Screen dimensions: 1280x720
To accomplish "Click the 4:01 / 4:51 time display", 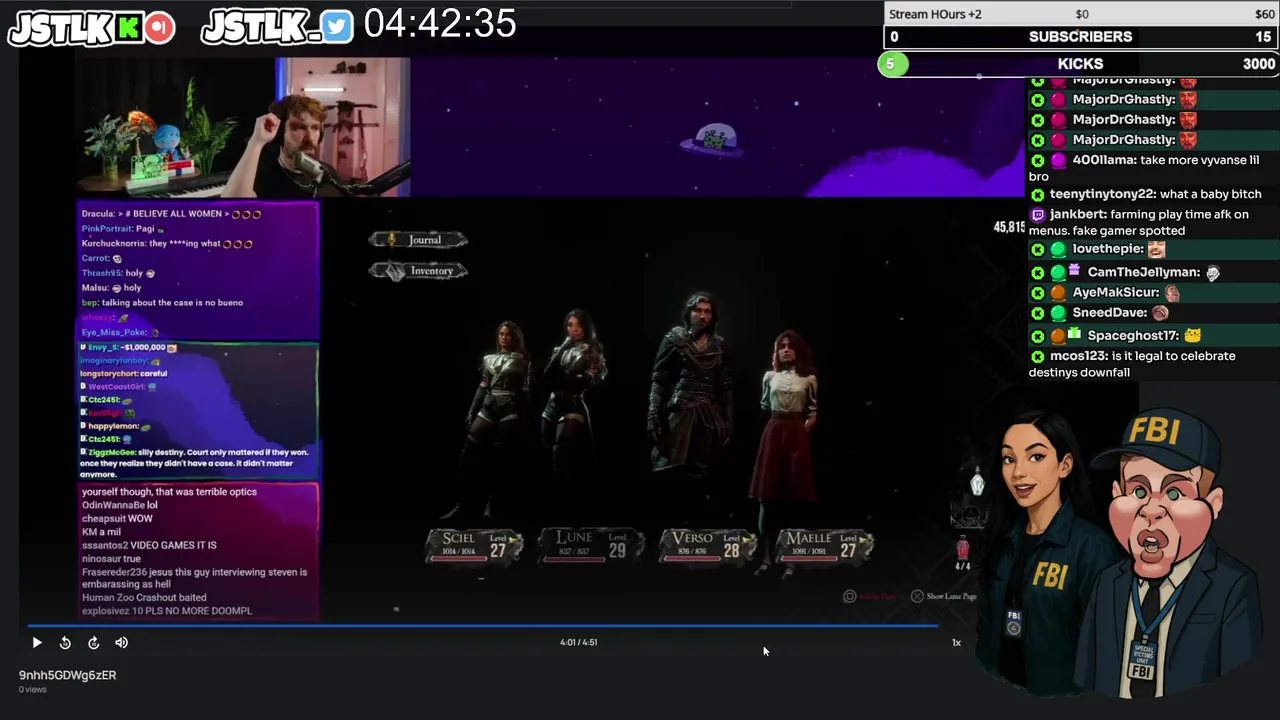I will click(x=578, y=642).
